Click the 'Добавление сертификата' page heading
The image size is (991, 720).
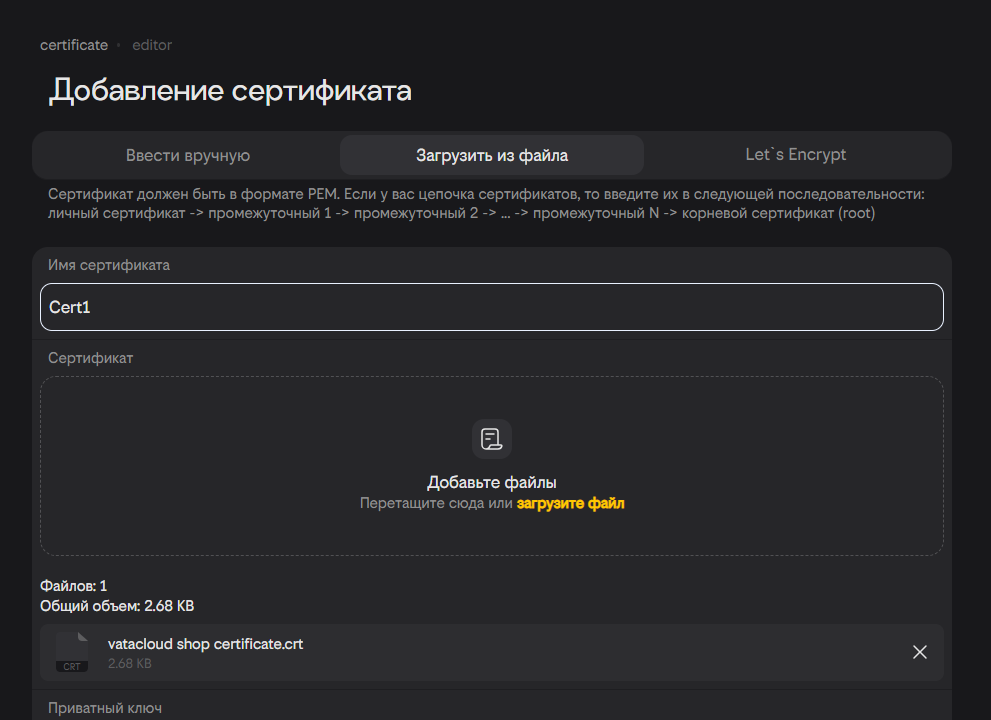231,91
